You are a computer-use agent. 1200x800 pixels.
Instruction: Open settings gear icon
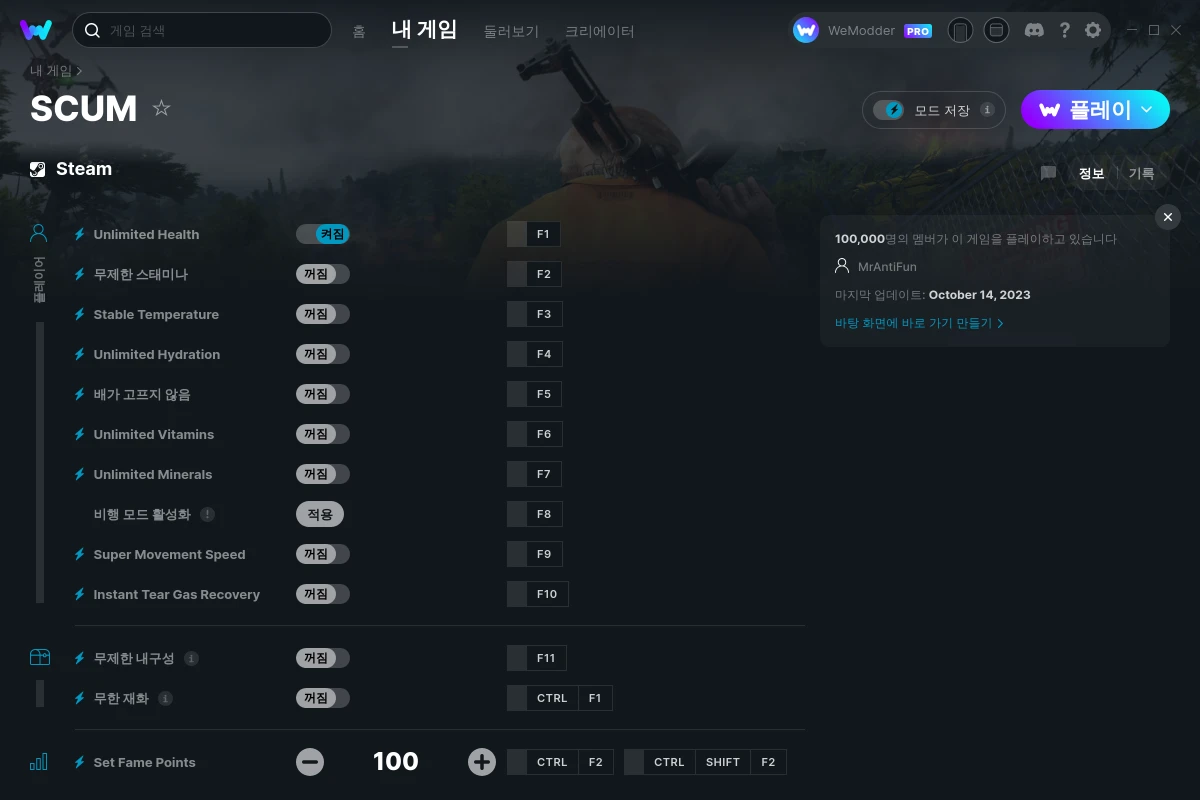tap(1093, 30)
